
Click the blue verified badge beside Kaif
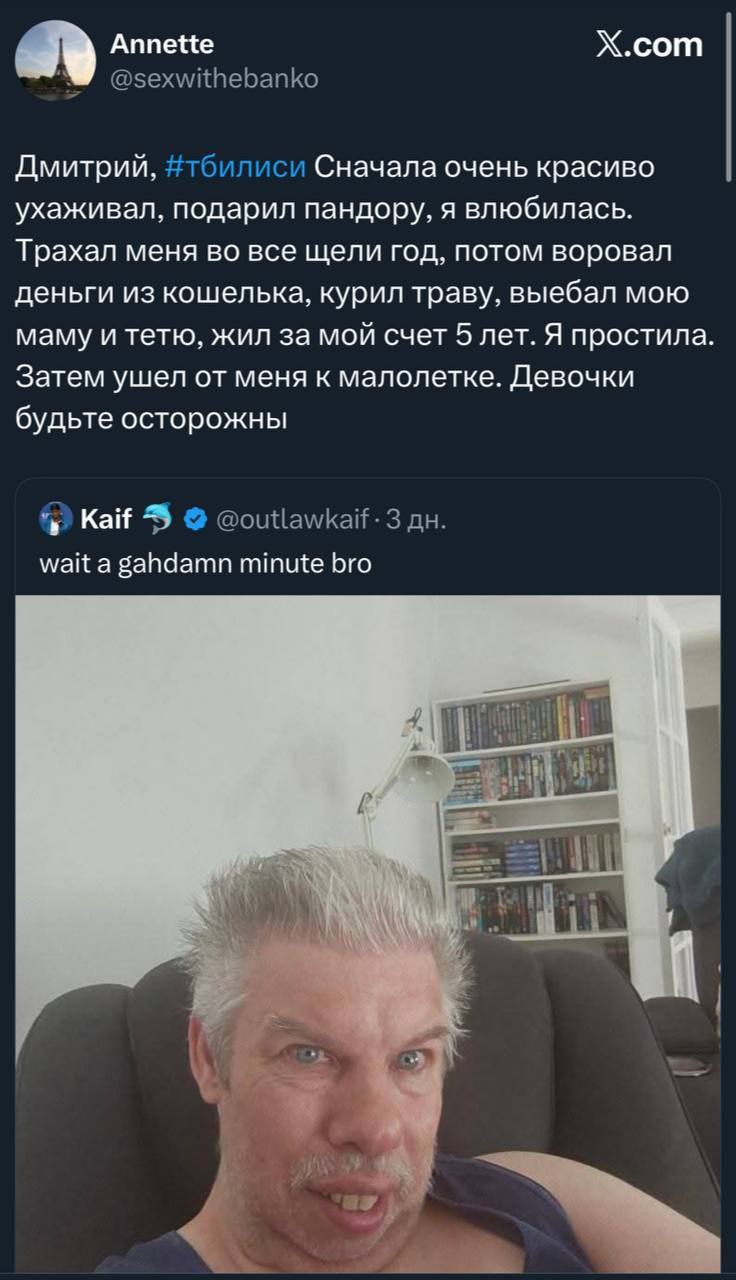[196, 519]
